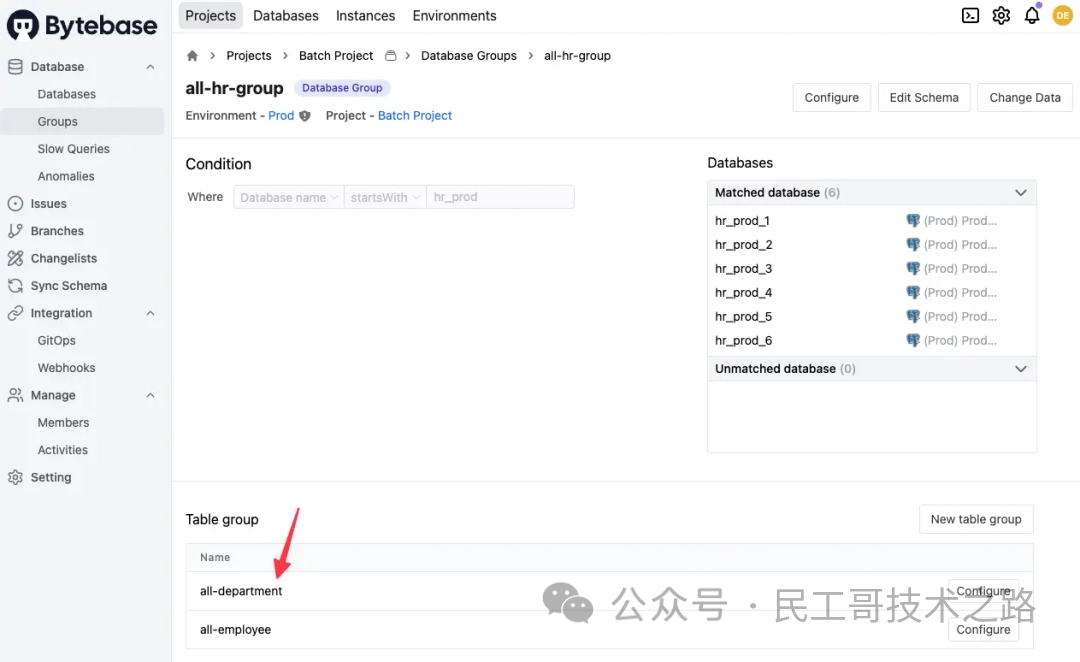Open Activities in the sidebar
The height and width of the screenshot is (662, 1080).
coord(63,450)
